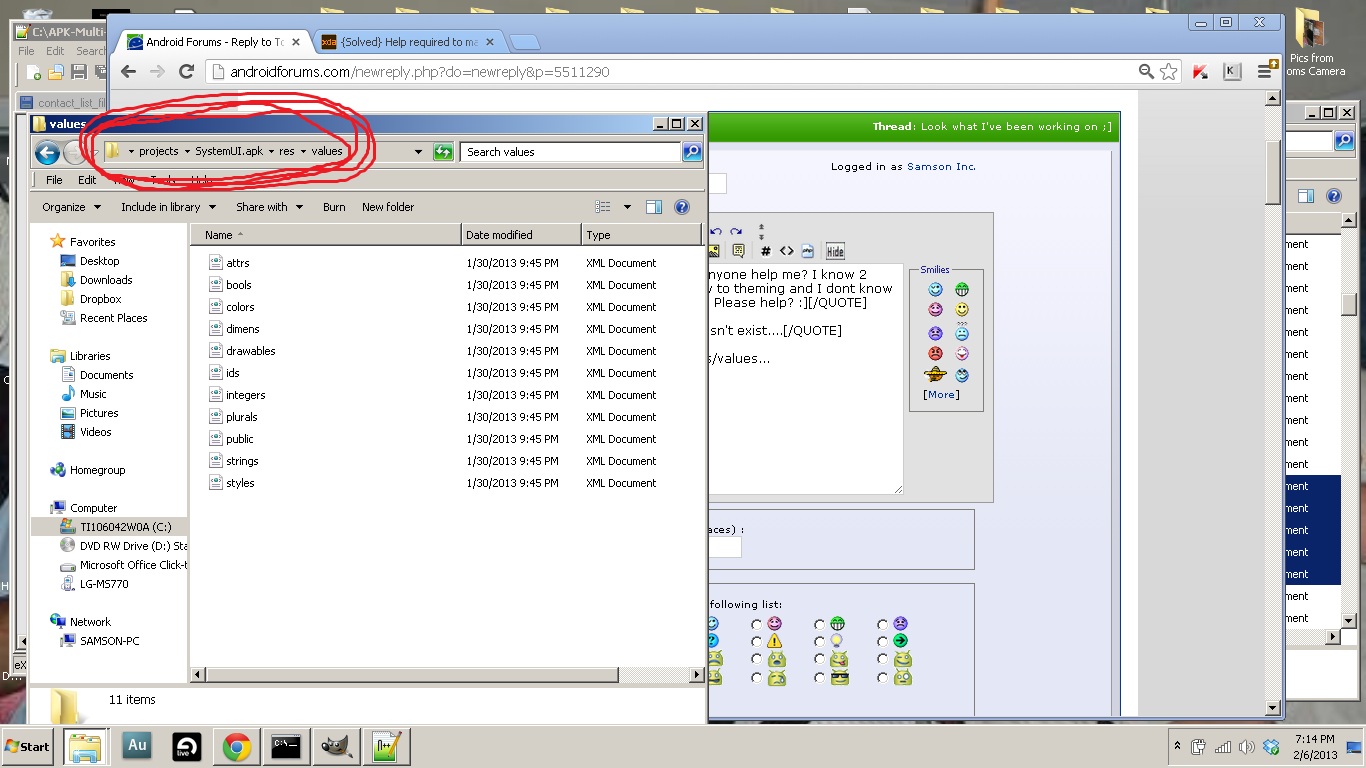Click the PHP code wrap icon
The image size is (1366, 768).
coord(807,251)
